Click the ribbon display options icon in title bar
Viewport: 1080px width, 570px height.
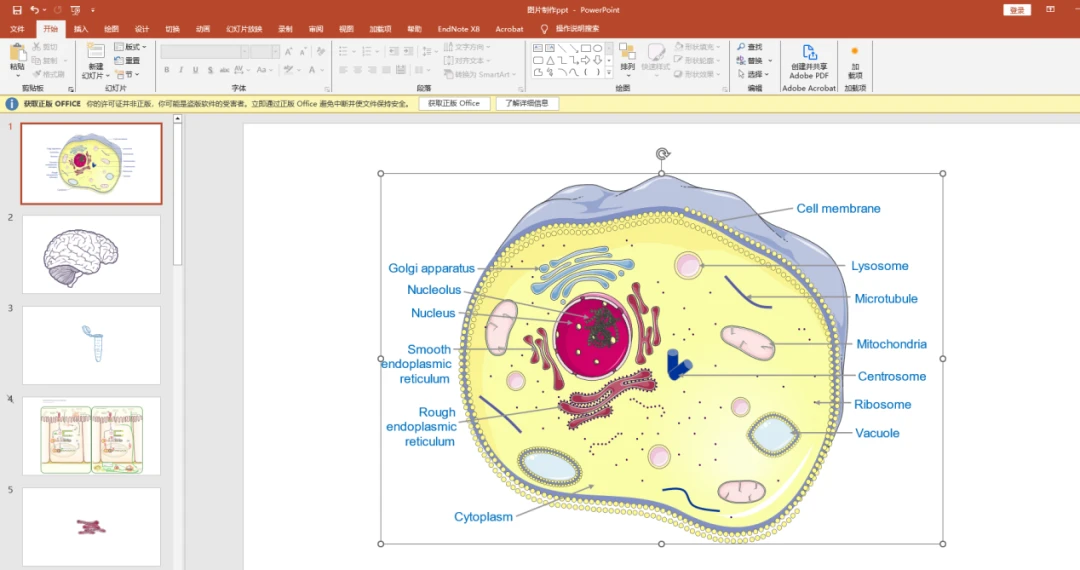pos(1050,10)
